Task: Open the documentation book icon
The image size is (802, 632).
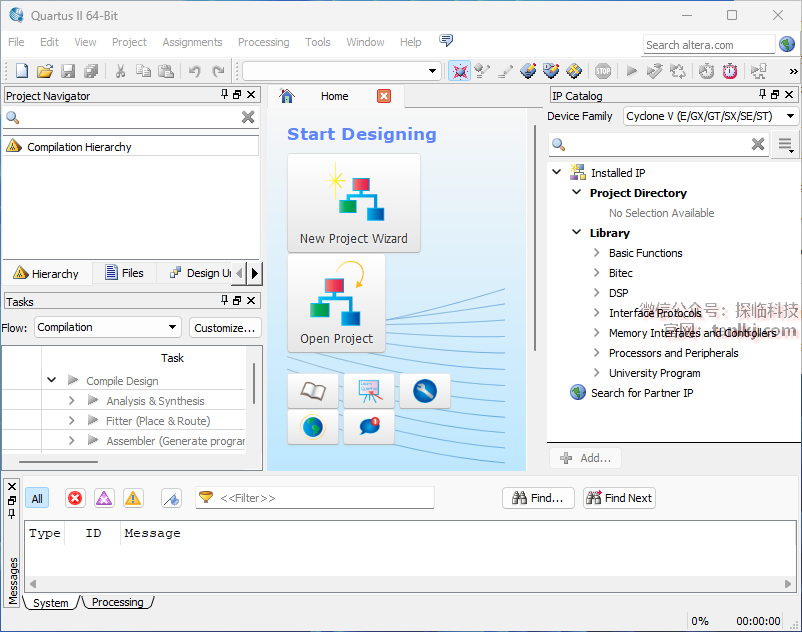Action: [x=313, y=391]
